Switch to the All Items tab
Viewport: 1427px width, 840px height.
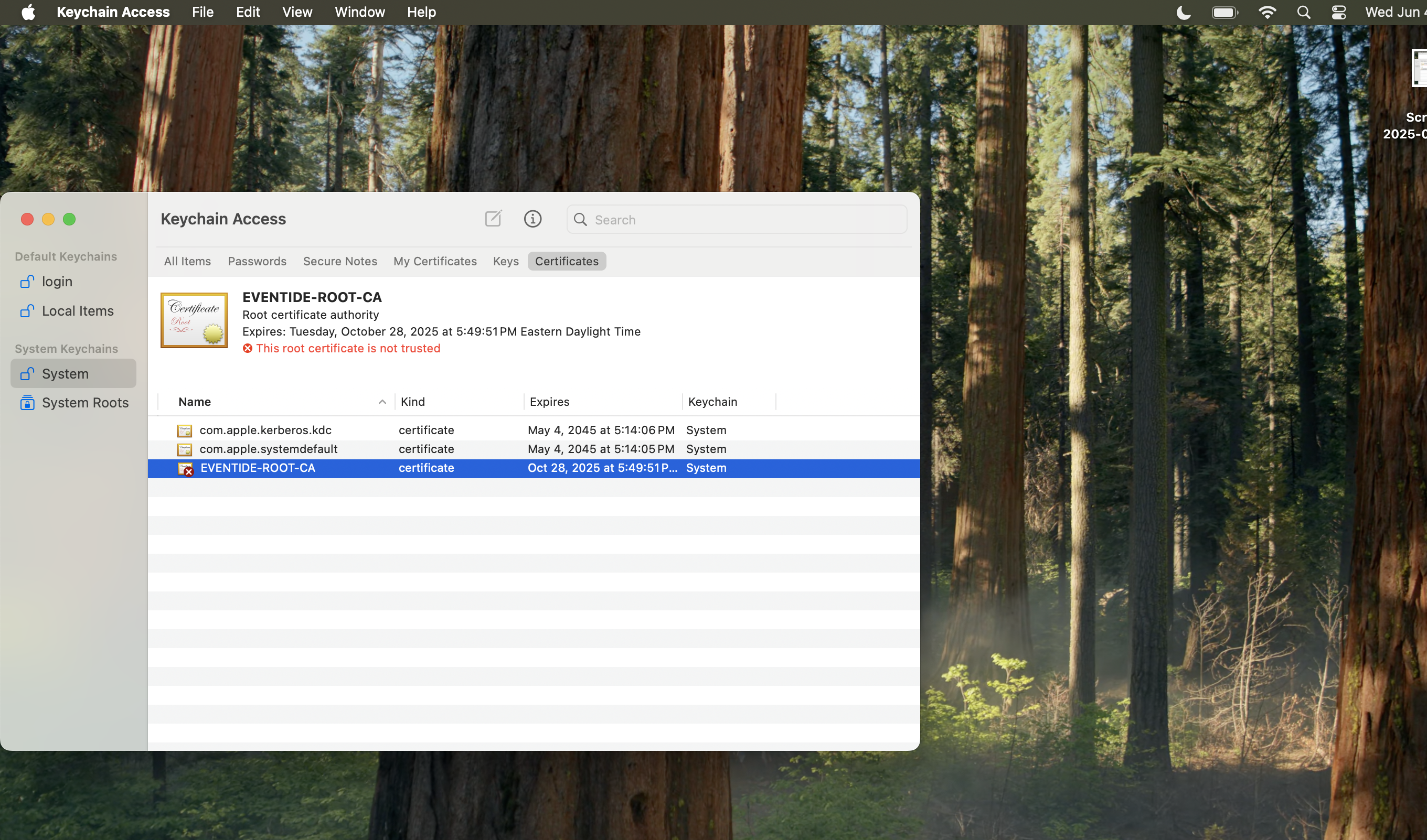point(187,262)
